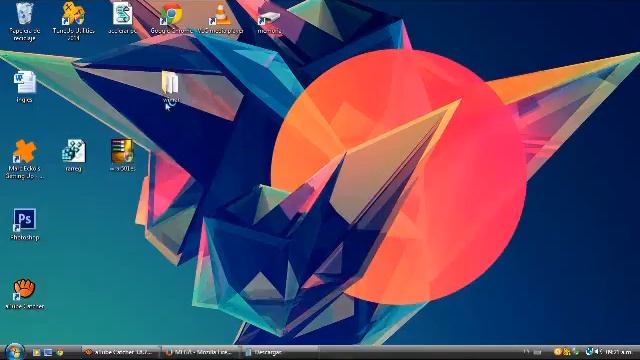
Task: Select the ramreg registry file icon
Action: pos(73,155)
